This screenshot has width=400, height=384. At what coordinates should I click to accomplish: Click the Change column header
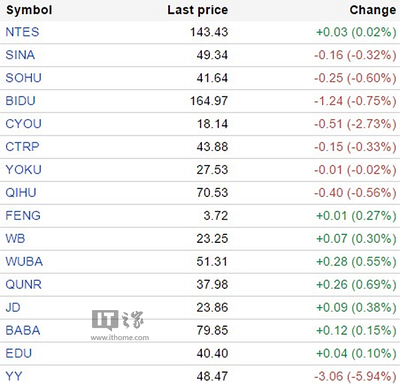click(373, 10)
